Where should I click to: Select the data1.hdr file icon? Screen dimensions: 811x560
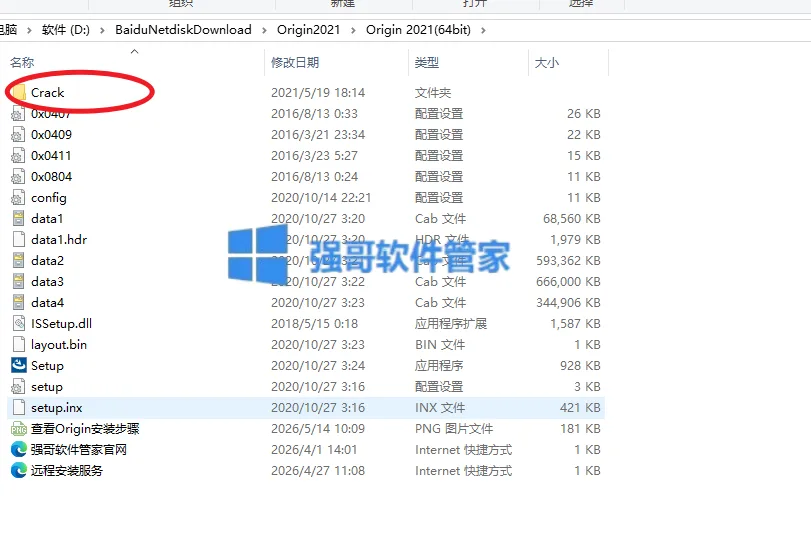[x=18, y=240]
